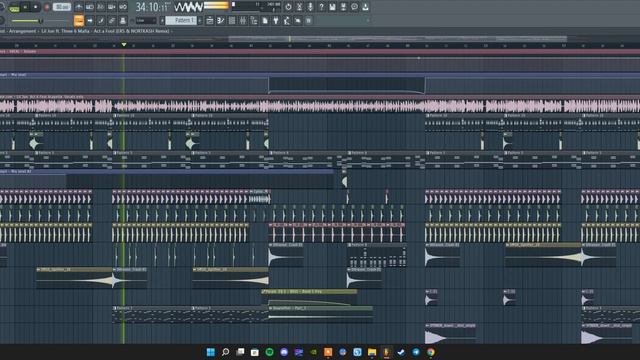Open Google Chrome from the taskbar
The image size is (640, 360).
(x=431, y=352)
